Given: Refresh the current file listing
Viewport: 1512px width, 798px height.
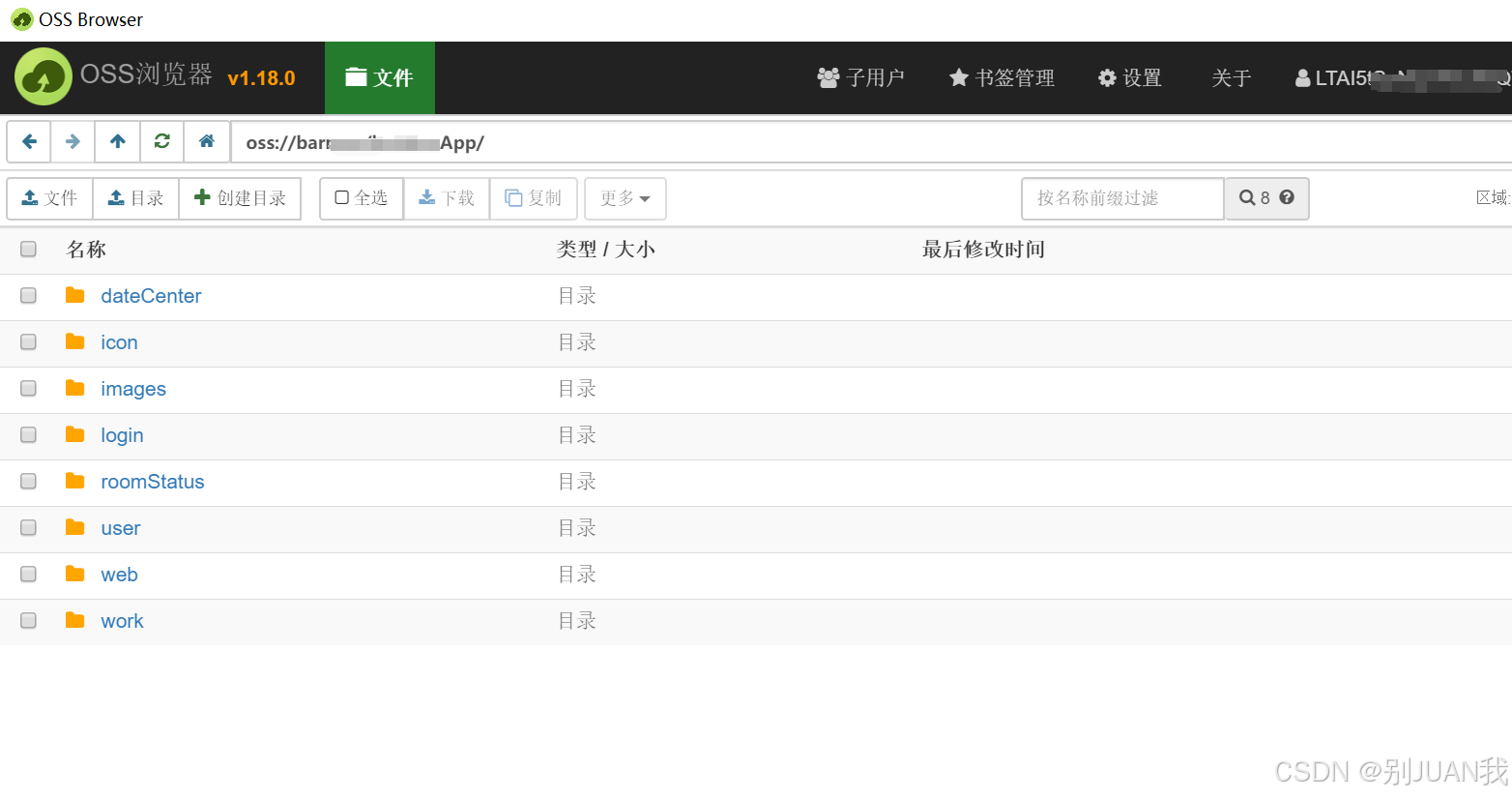Looking at the screenshot, I should [161, 141].
